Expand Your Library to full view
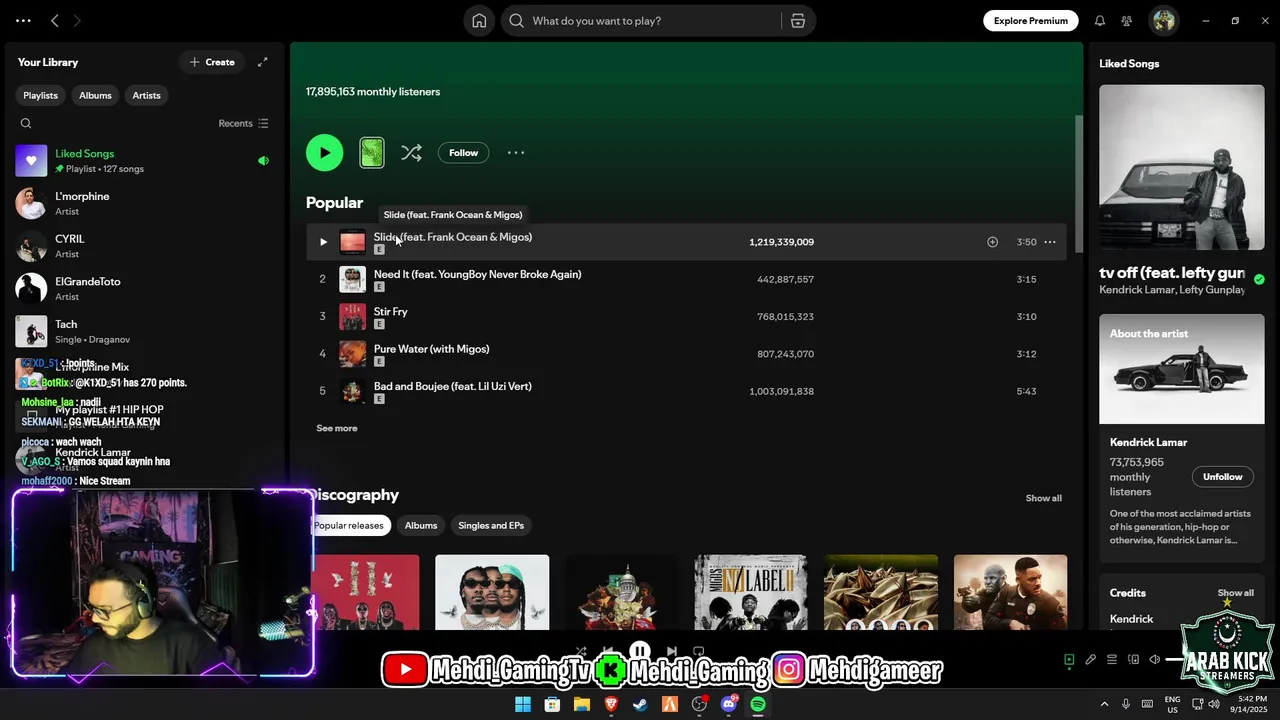The height and width of the screenshot is (720, 1280). point(262,62)
